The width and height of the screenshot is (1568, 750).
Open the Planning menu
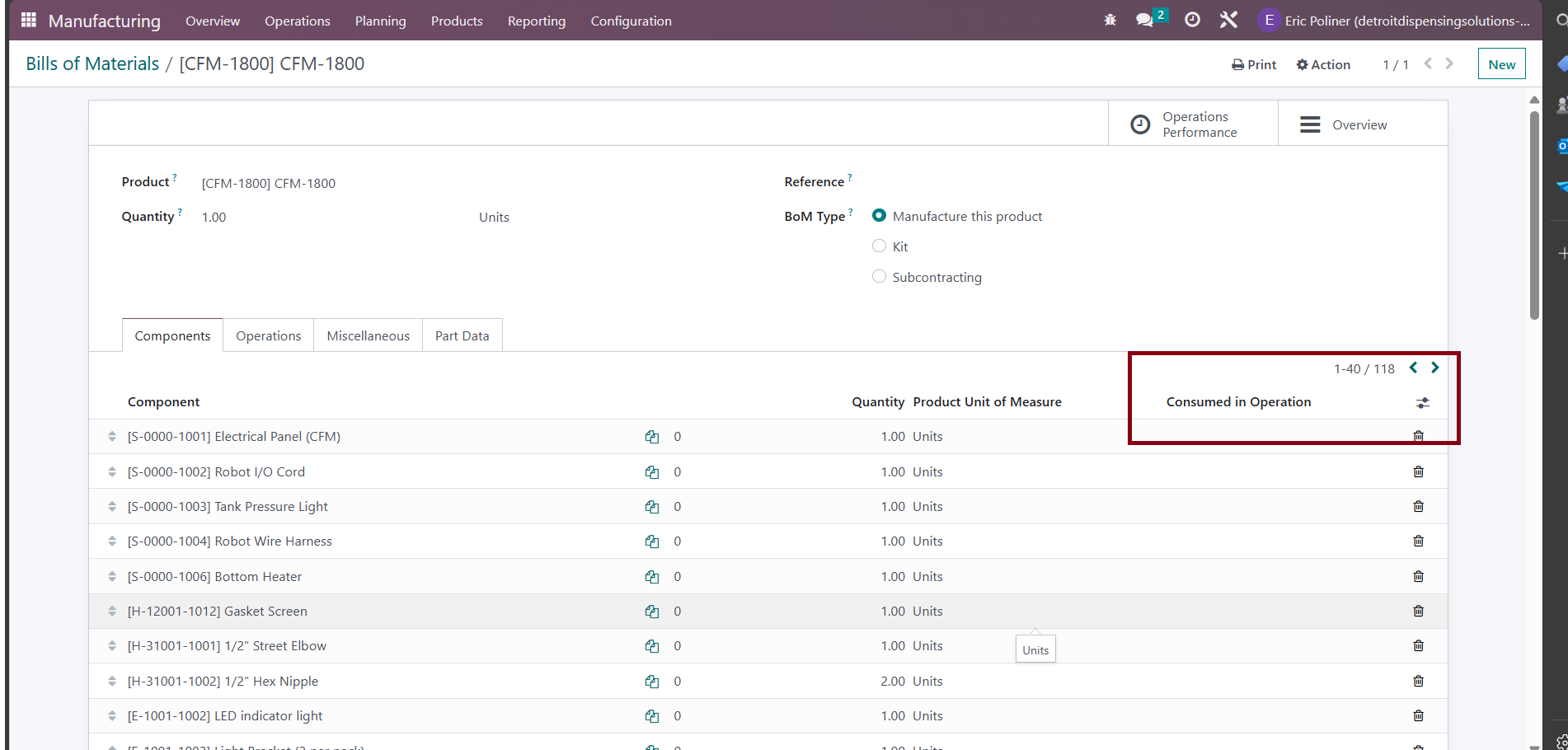[381, 21]
